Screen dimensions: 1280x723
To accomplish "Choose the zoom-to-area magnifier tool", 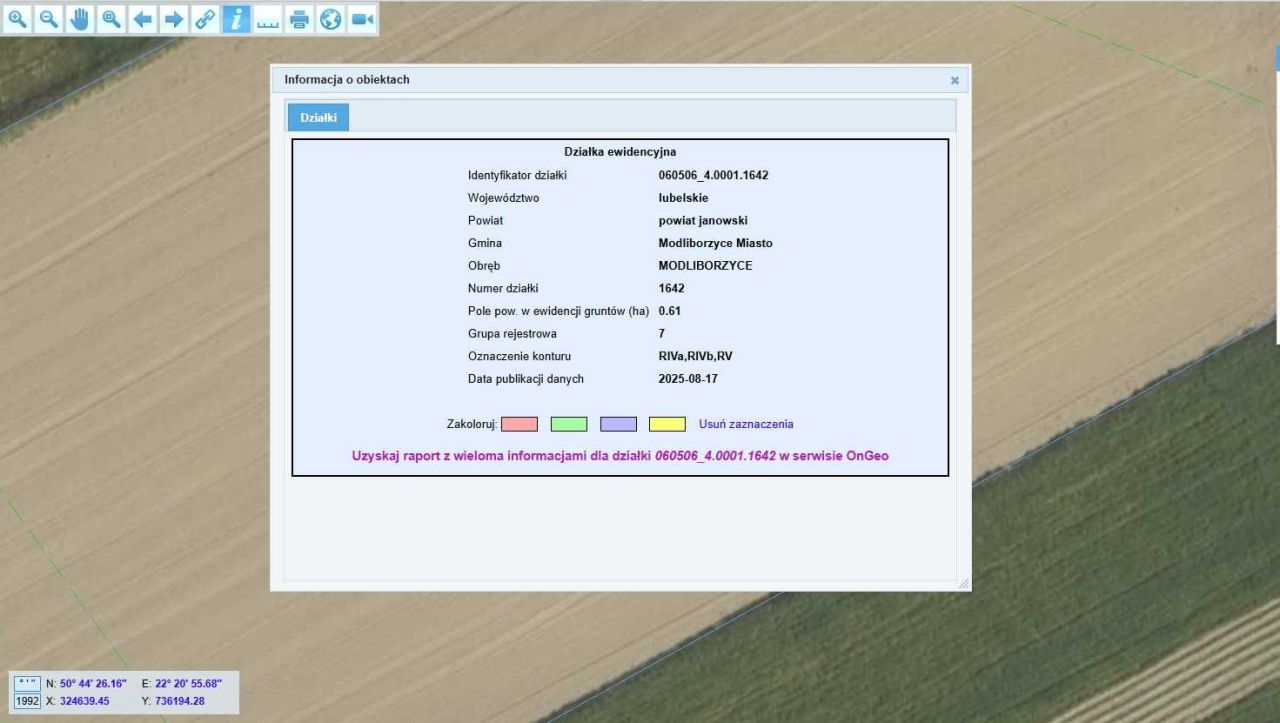I will 111,18.
